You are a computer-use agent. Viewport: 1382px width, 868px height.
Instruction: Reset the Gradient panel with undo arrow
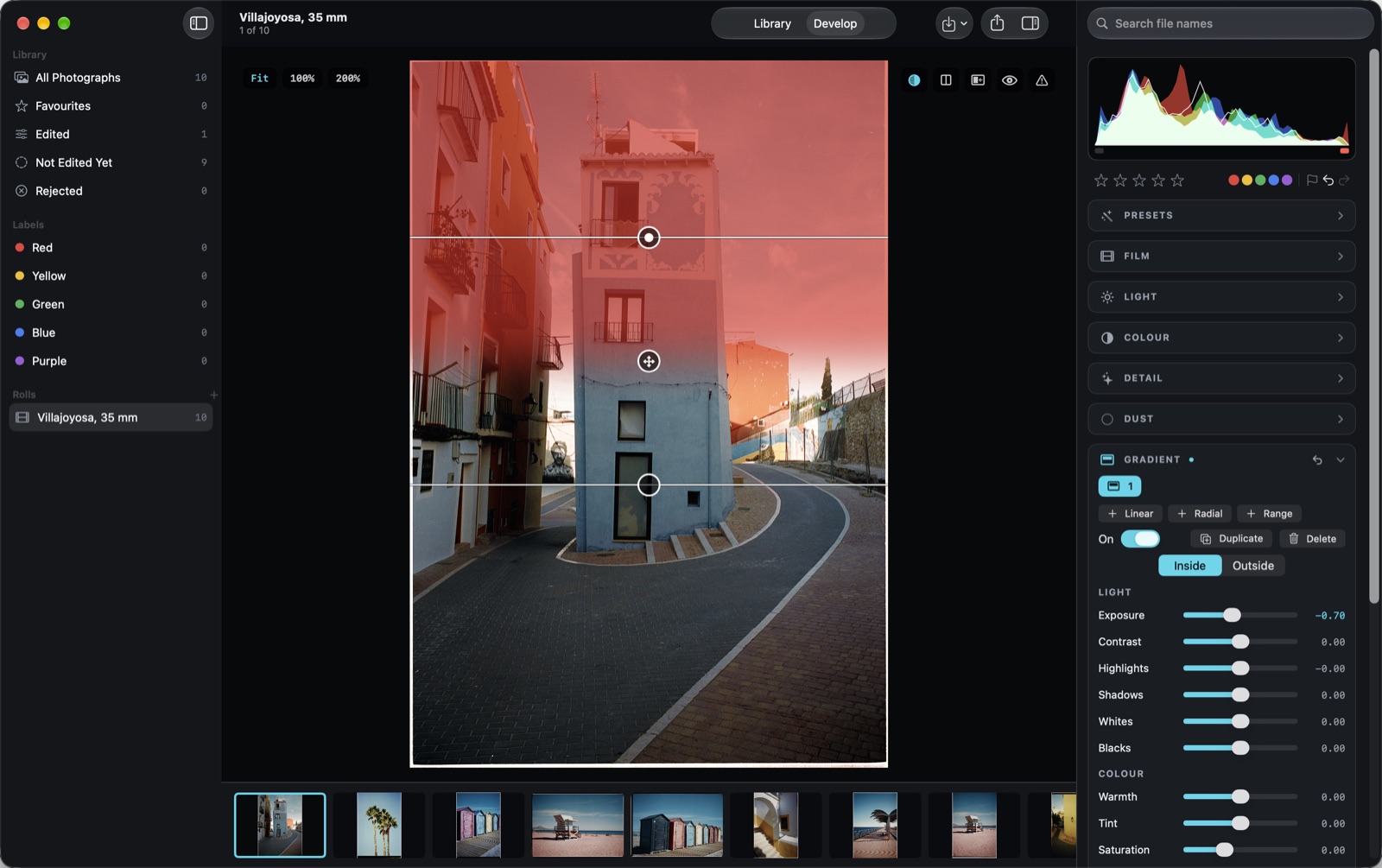click(x=1317, y=460)
